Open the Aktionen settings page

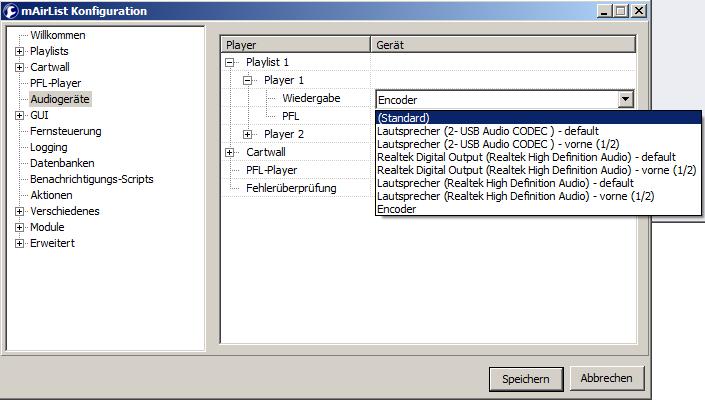pos(51,195)
